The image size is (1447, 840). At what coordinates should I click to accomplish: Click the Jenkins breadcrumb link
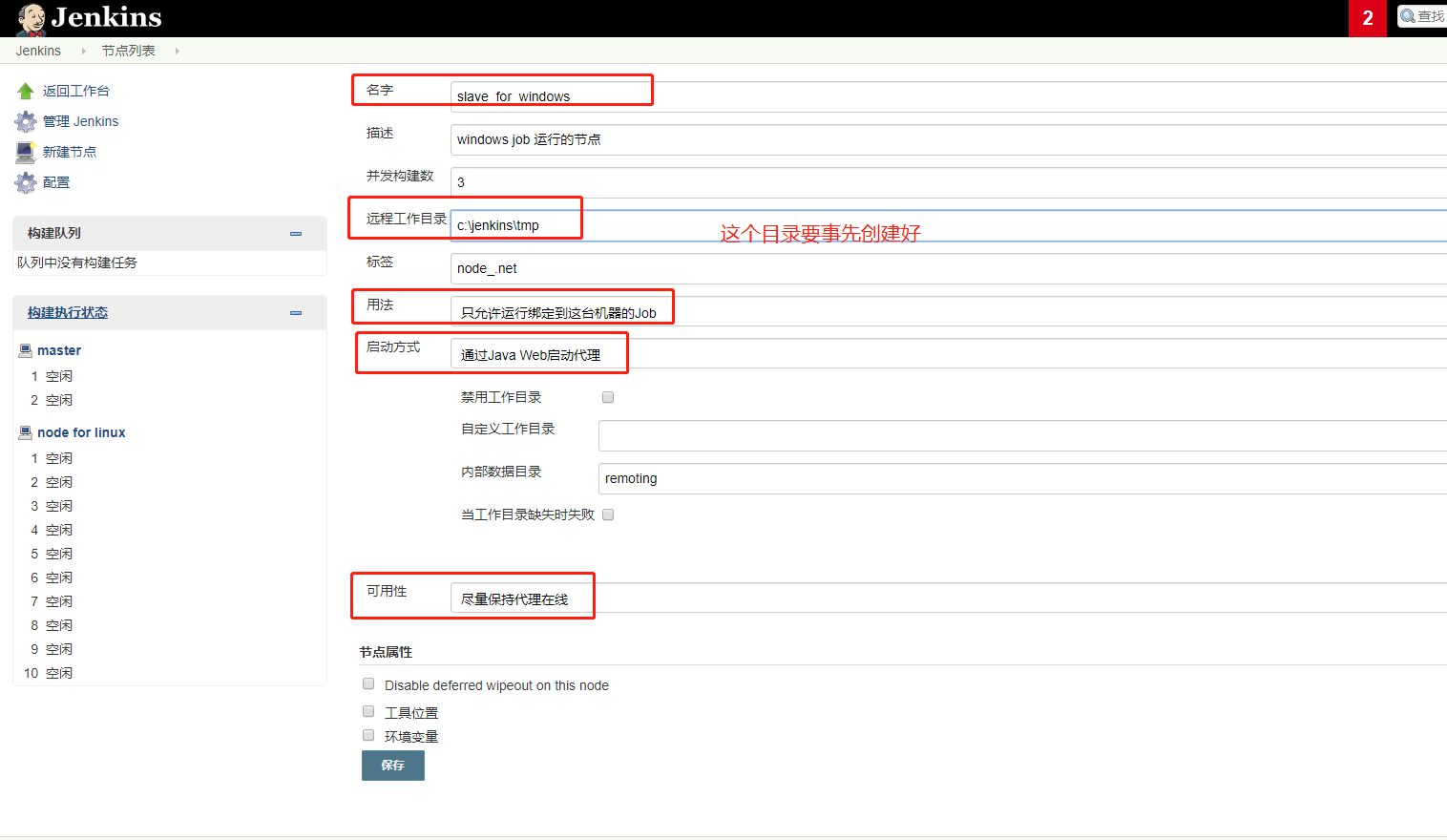click(x=38, y=51)
